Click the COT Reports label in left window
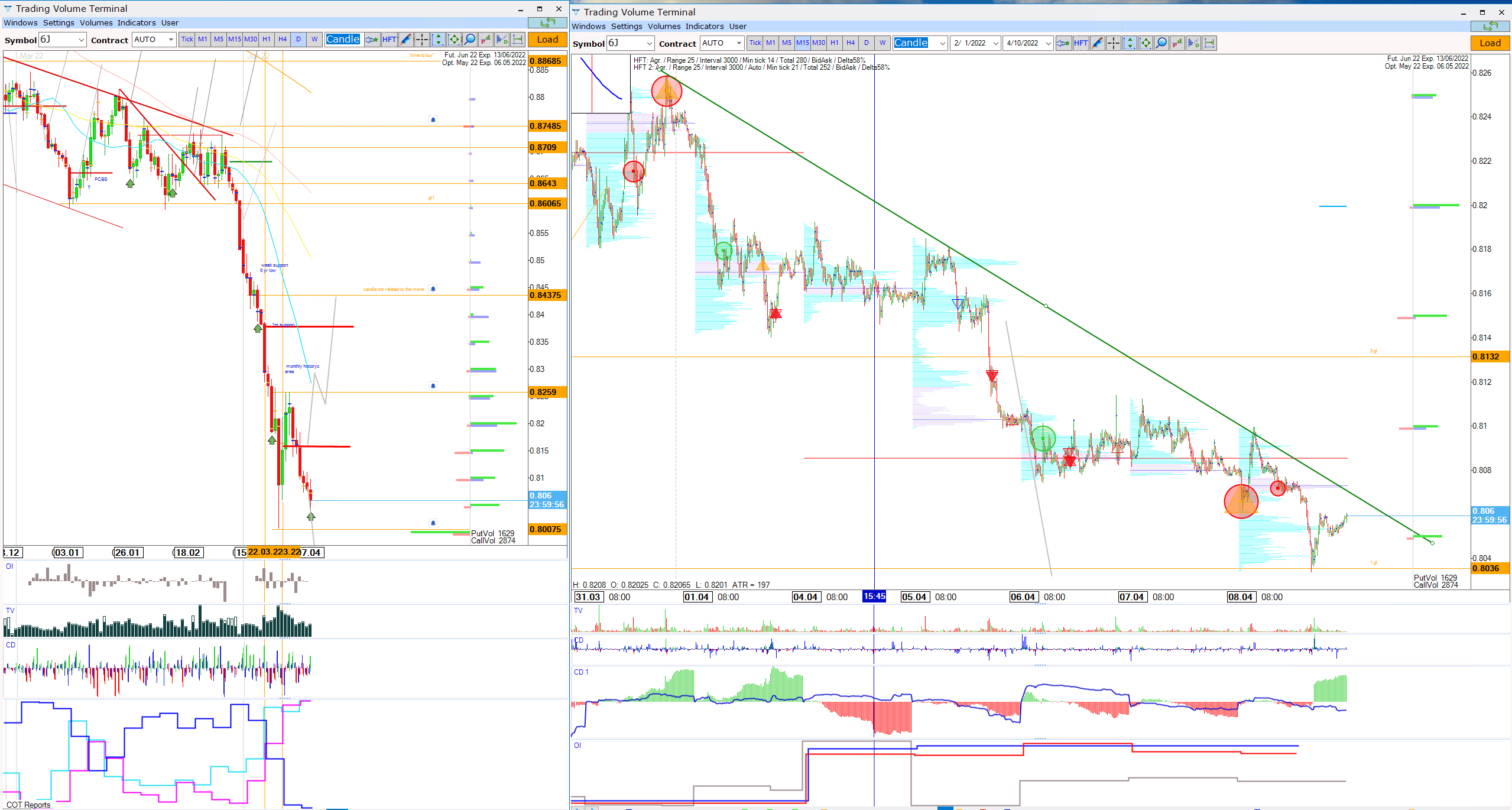1512x810 pixels. pyautogui.click(x=28, y=805)
